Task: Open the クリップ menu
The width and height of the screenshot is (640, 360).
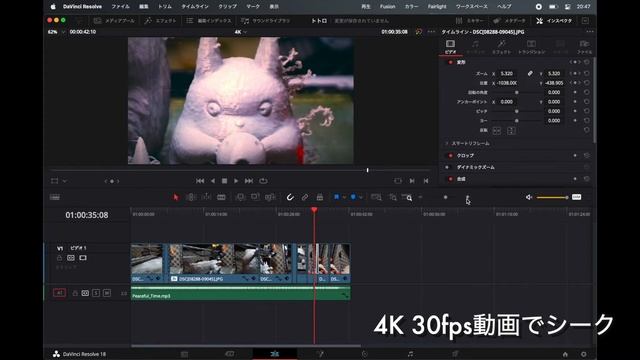Action: tap(227, 7)
